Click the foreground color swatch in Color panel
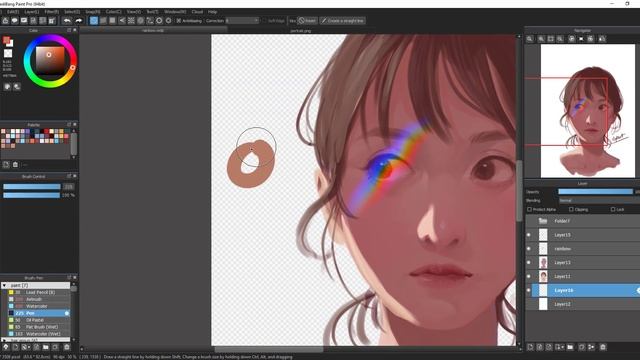The image size is (640, 360). click(x=7, y=40)
